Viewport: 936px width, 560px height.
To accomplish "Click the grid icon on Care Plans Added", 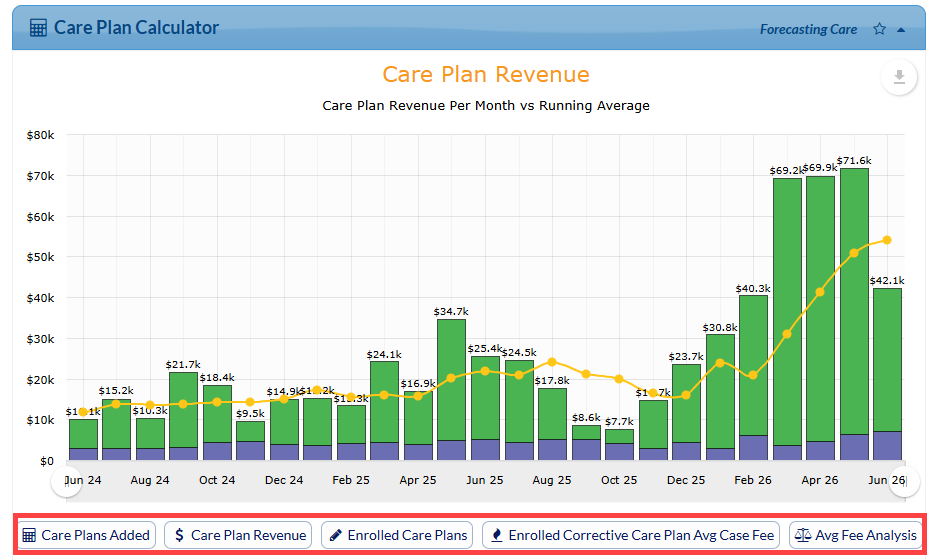I will pyautogui.click(x=29, y=536).
